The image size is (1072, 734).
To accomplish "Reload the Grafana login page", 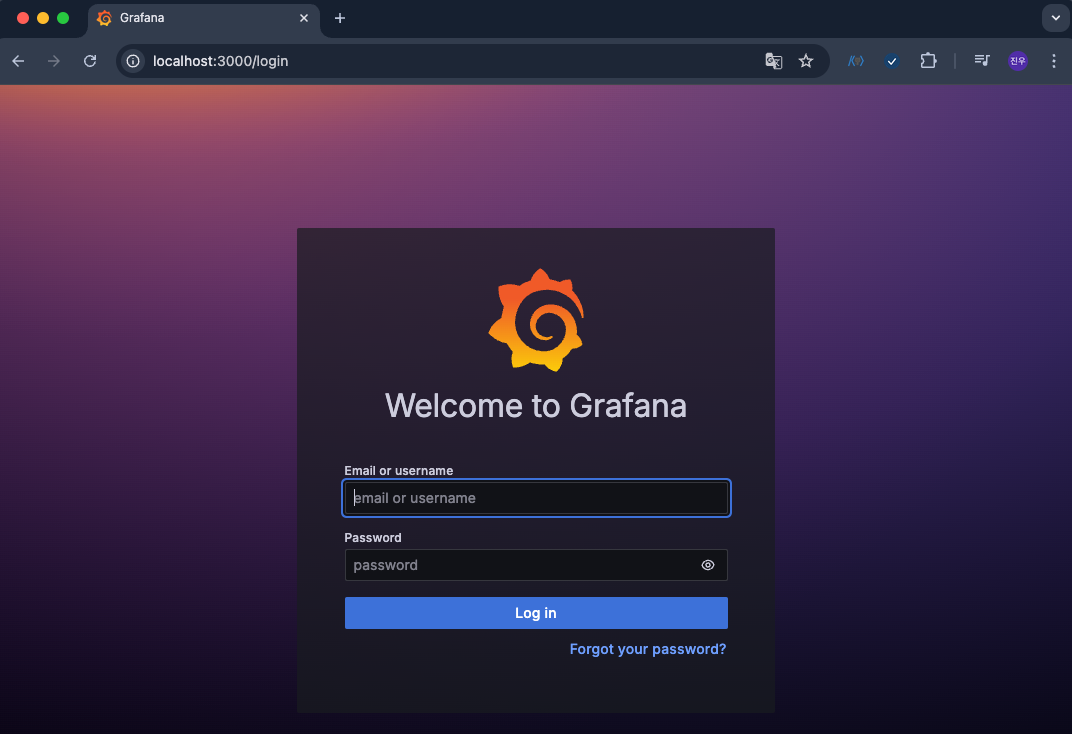I will tap(90, 61).
